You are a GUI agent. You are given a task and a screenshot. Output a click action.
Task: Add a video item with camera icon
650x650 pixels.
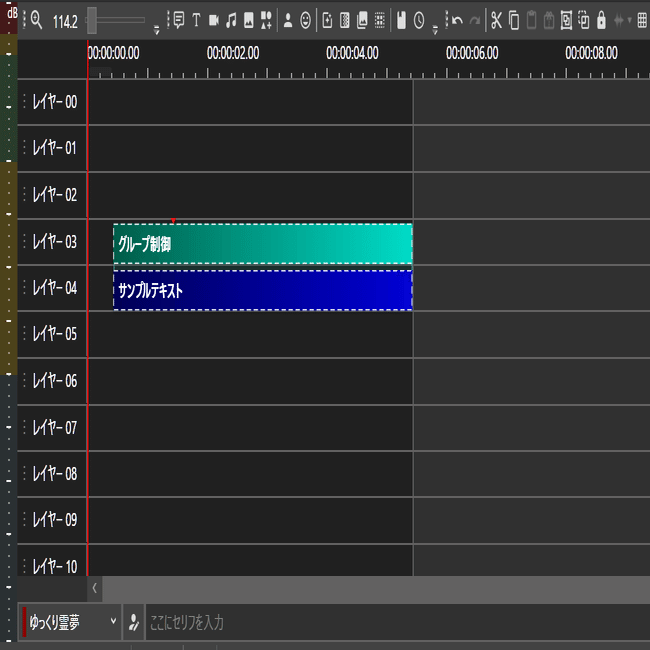pyautogui.click(x=214, y=20)
